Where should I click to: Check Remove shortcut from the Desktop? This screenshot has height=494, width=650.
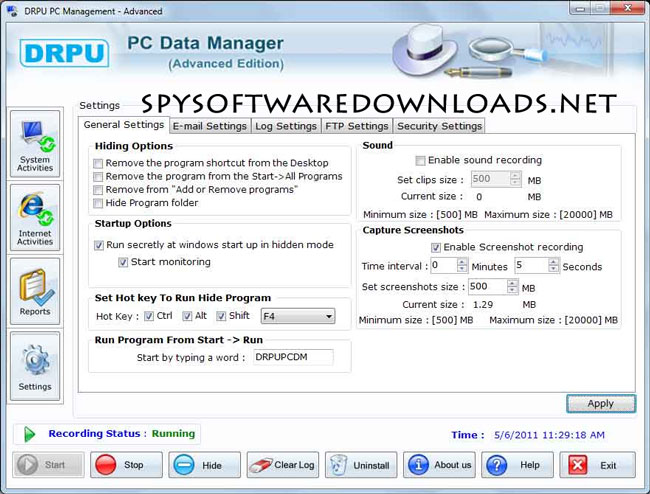click(98, 163)
